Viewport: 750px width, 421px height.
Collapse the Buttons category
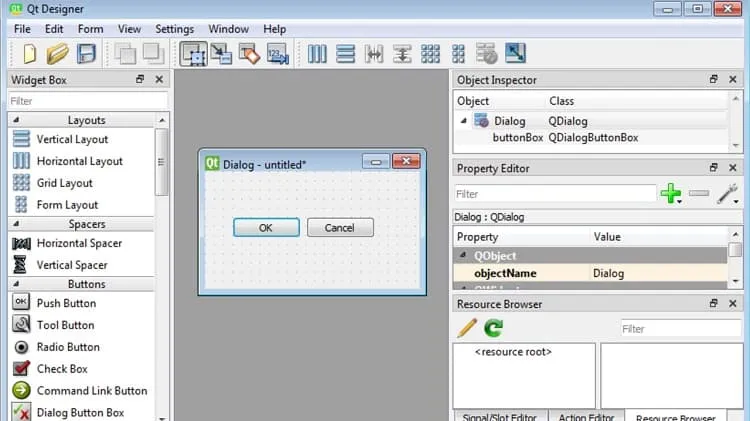click(x=16, y=284)
